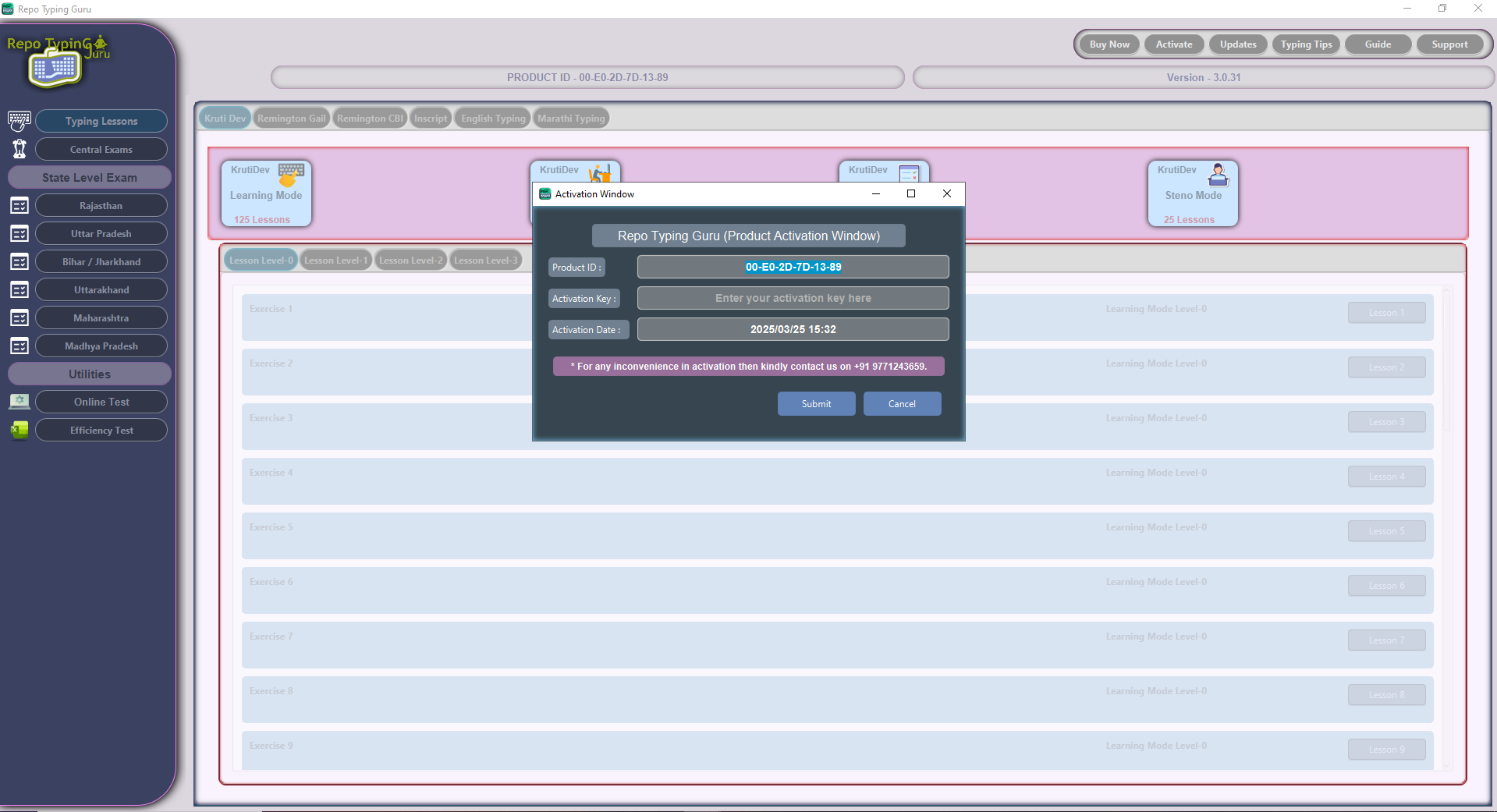The height and width of the screenshot is (812, 1497).
Task: Click the monitor icon beside Online Test
Action: click(x=20, y=402)
